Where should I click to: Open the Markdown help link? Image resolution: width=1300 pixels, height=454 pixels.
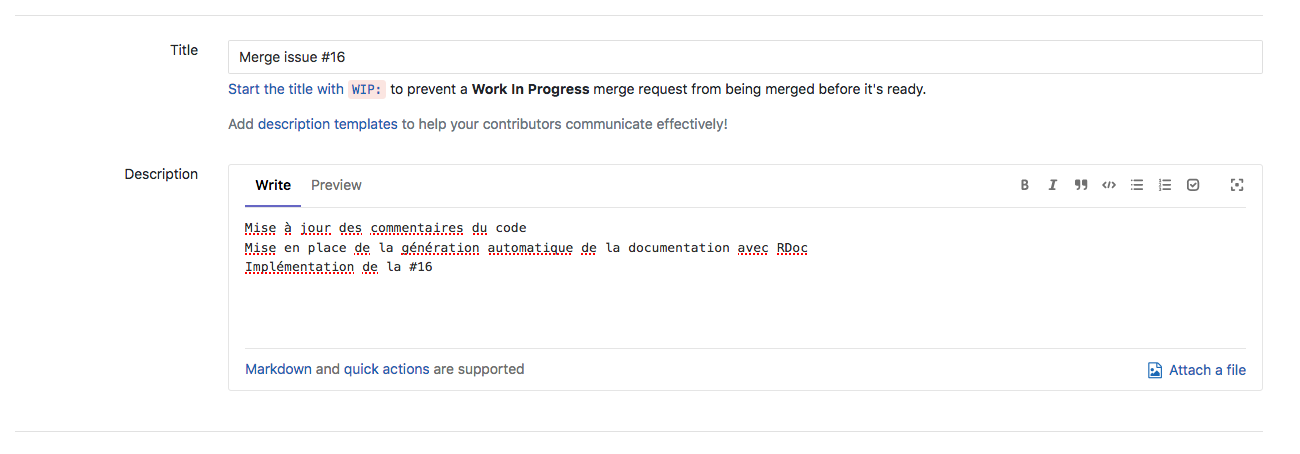278,369
